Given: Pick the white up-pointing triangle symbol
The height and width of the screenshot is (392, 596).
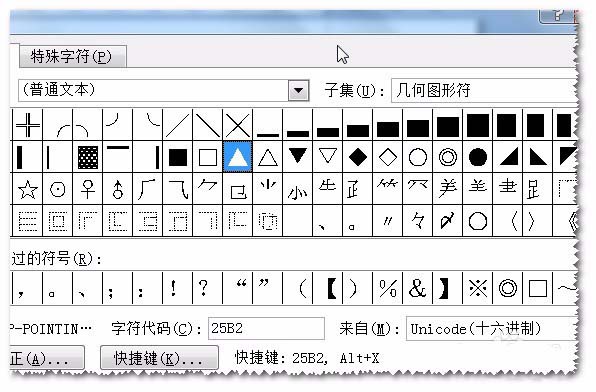Looking at the screenshot, I should point(268,157).
